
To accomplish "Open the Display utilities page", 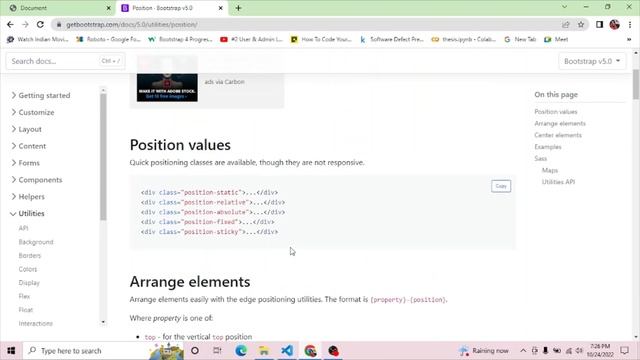I will (x=29, y=282).
